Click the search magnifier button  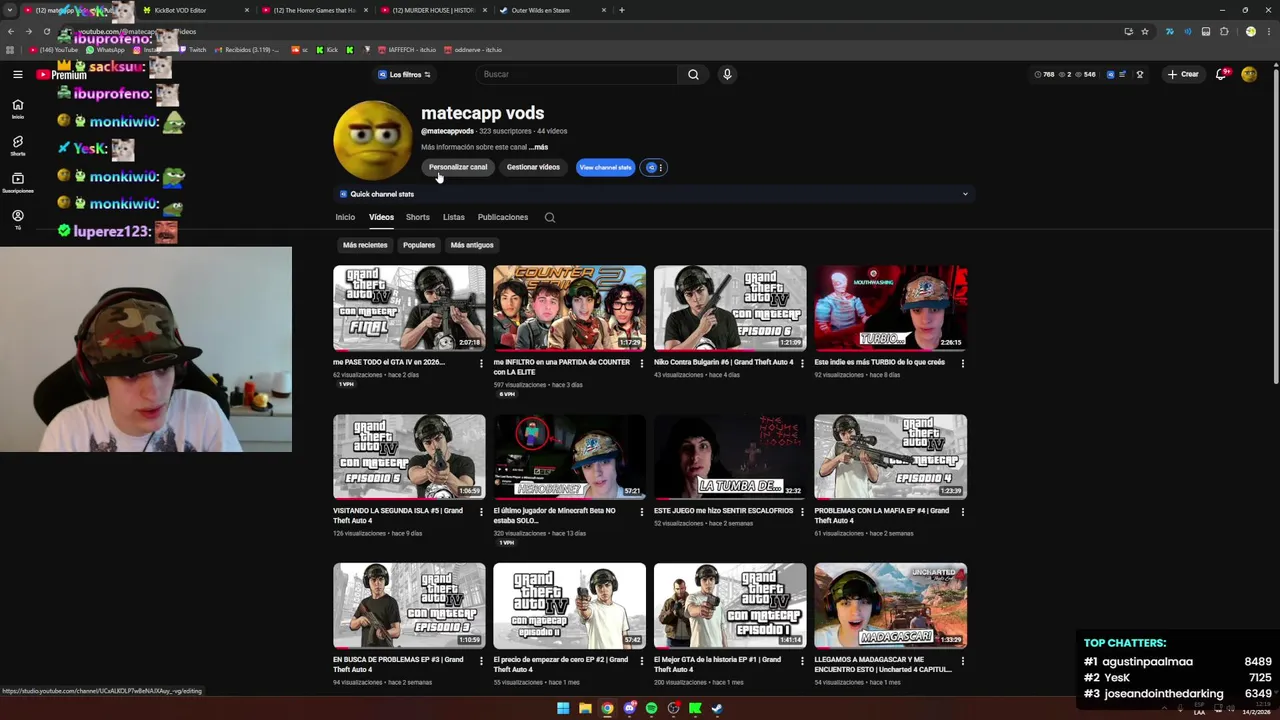pos(693,74)
